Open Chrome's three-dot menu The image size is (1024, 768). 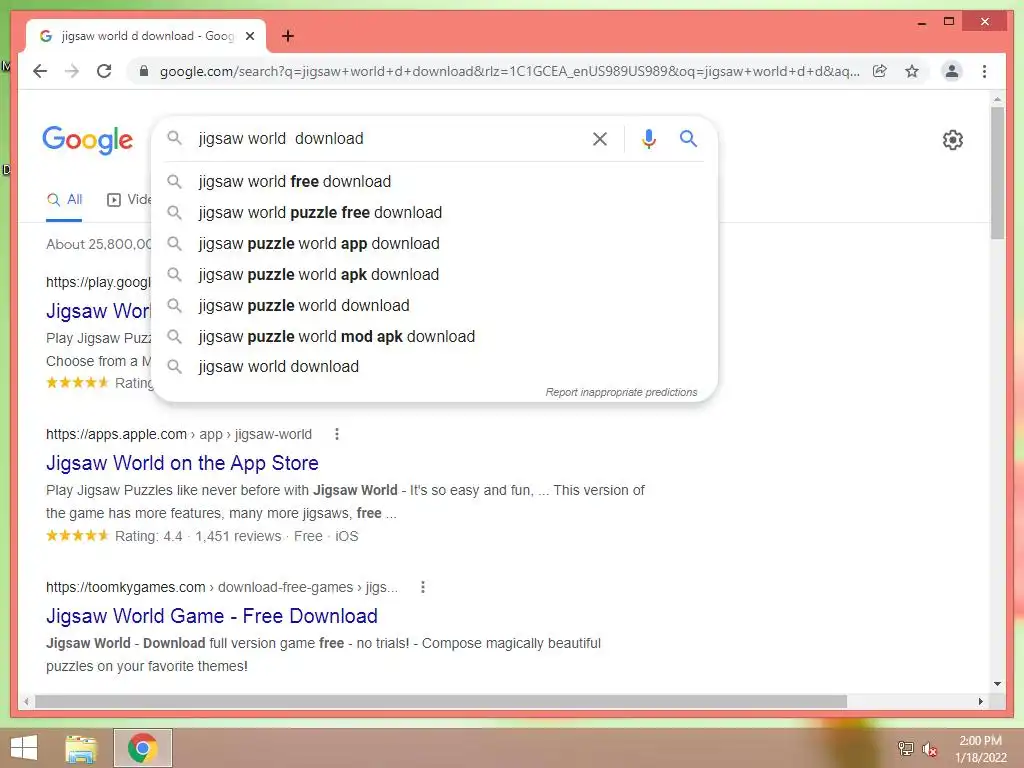point(984,71)
